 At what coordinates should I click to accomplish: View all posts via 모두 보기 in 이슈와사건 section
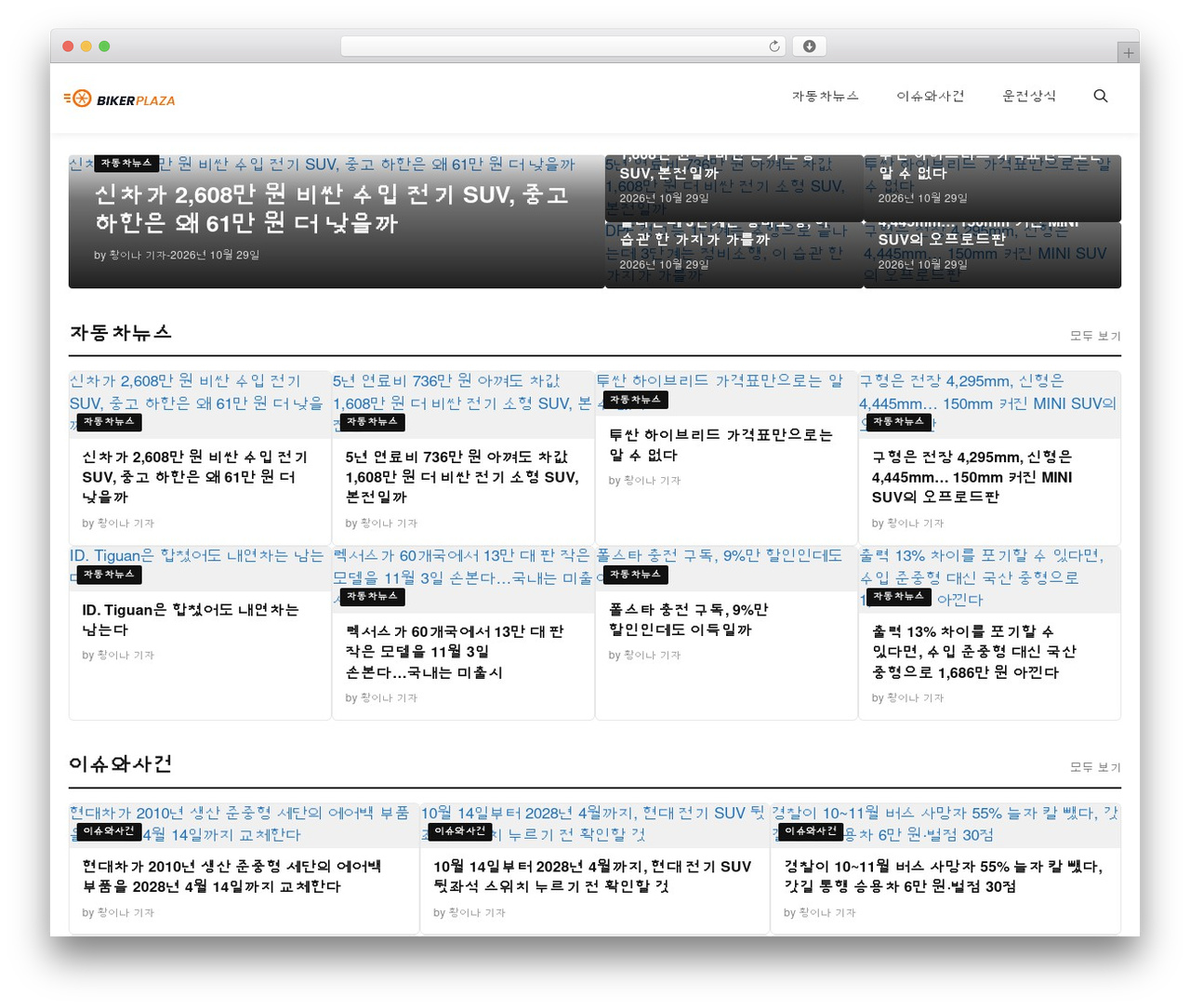pyautogui.click(x=1095, y=767)
